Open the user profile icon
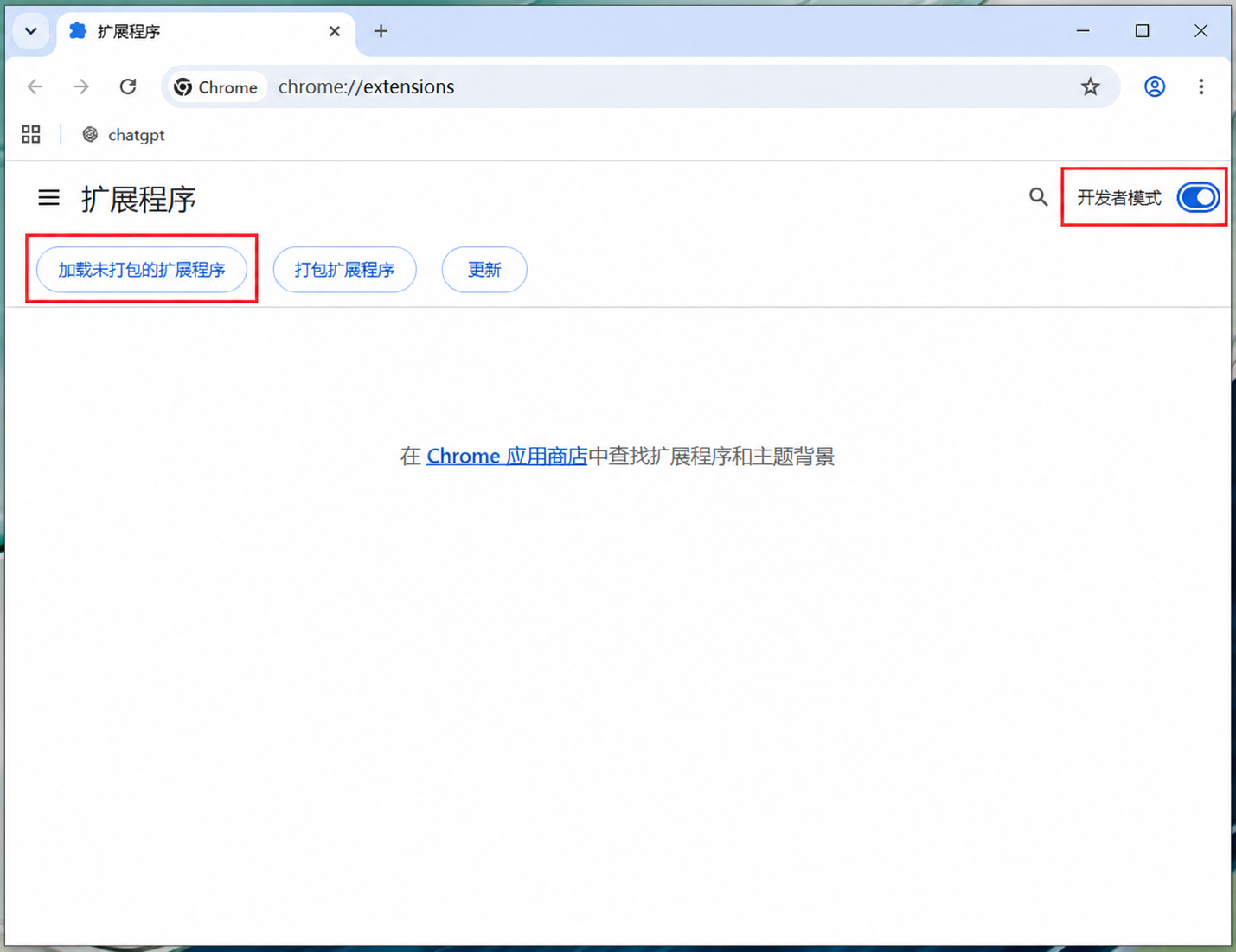The height and width of the screenshot is (952, 1236). click(x=1155, y=86)
